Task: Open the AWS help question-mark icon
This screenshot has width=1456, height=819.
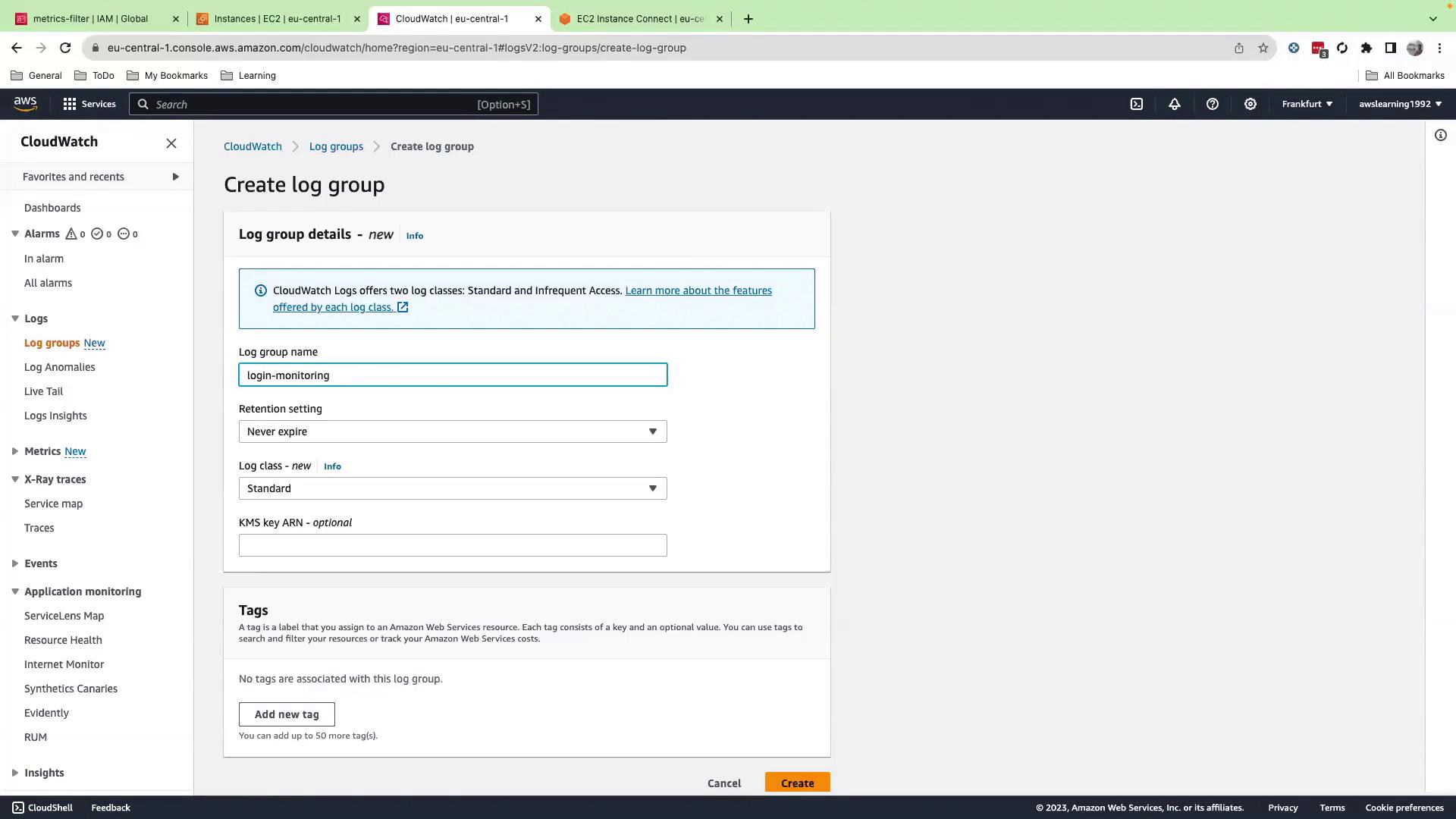Action: 1212,104
